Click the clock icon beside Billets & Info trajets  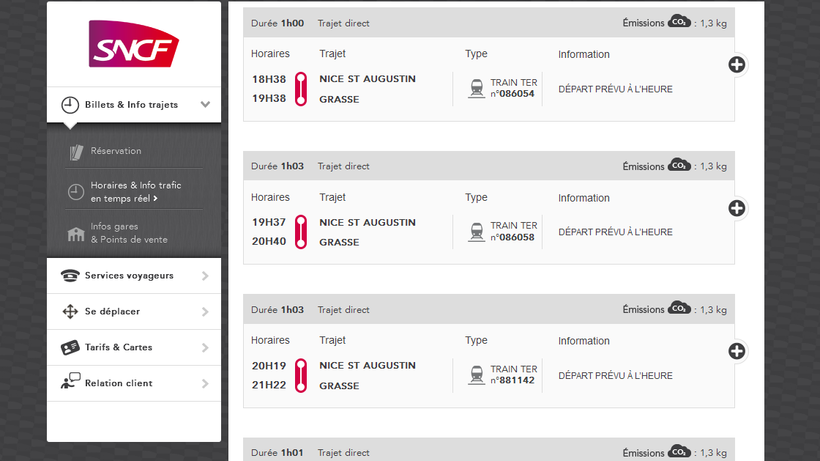click(x=70, y=104)
